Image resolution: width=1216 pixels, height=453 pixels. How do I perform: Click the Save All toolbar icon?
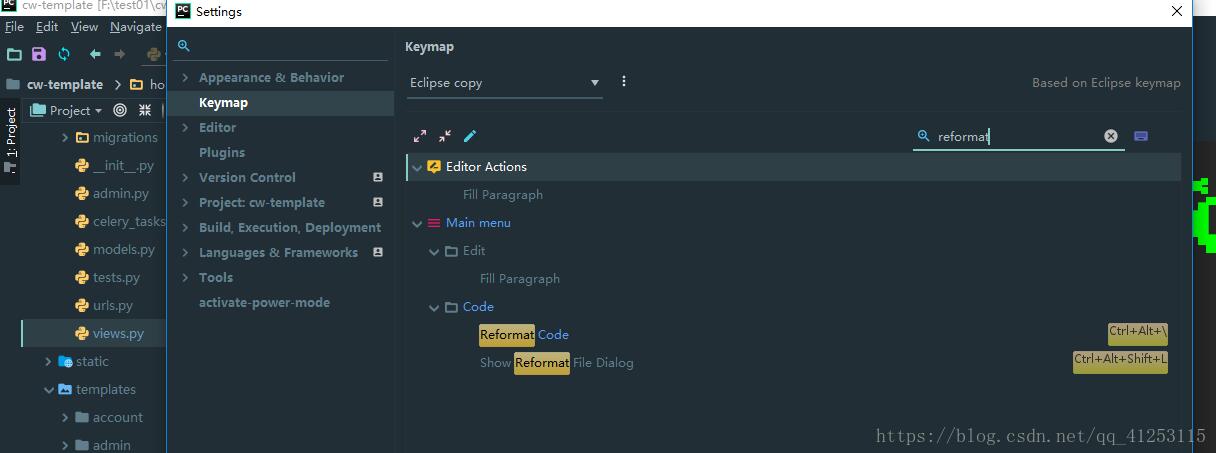point(39,54)
